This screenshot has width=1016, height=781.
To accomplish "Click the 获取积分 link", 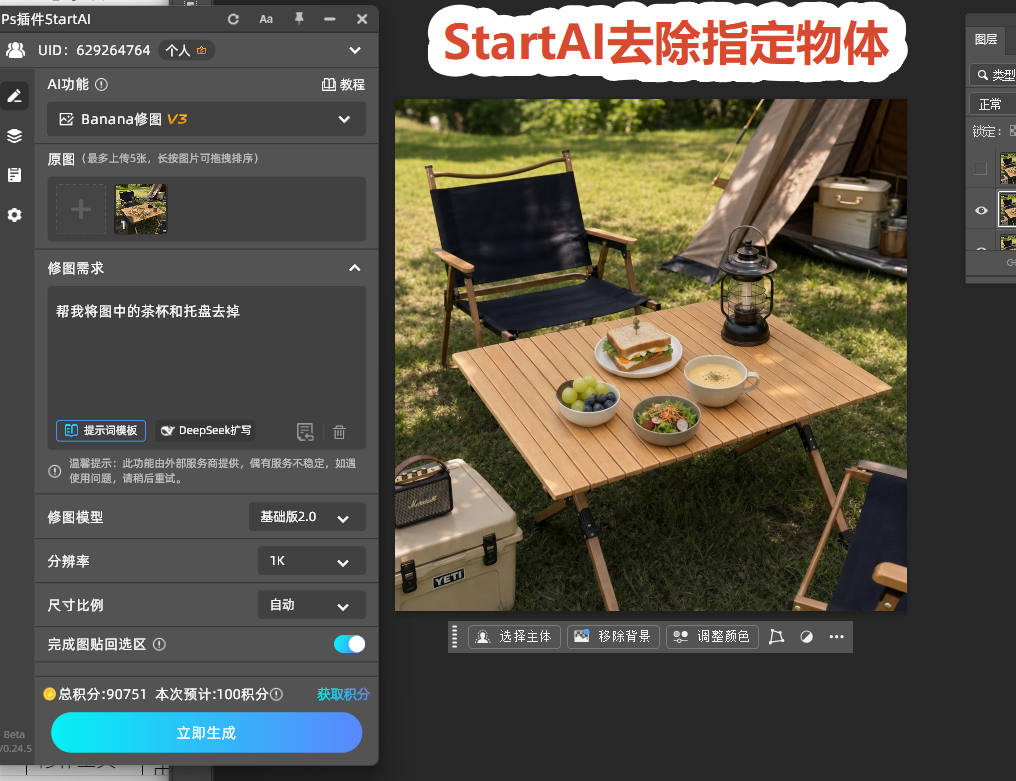I will click(343, 694).
